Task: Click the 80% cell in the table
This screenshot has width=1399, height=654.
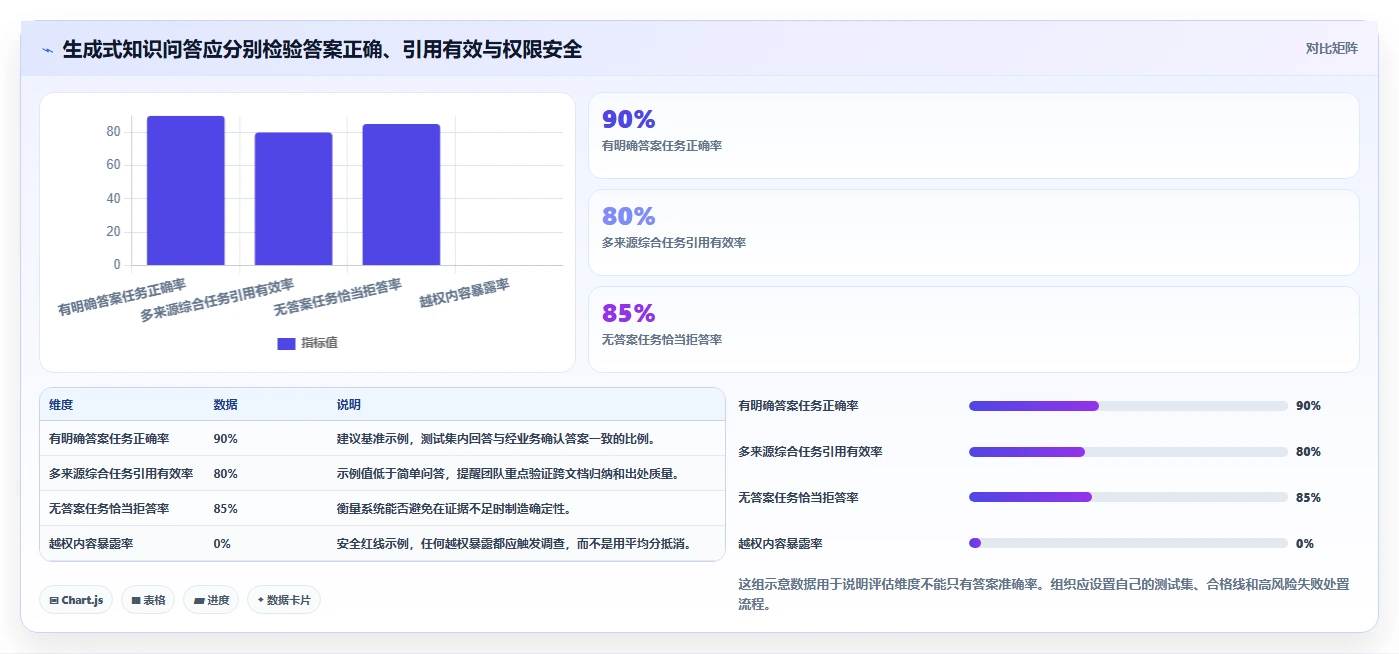Action: click(225, 474)
